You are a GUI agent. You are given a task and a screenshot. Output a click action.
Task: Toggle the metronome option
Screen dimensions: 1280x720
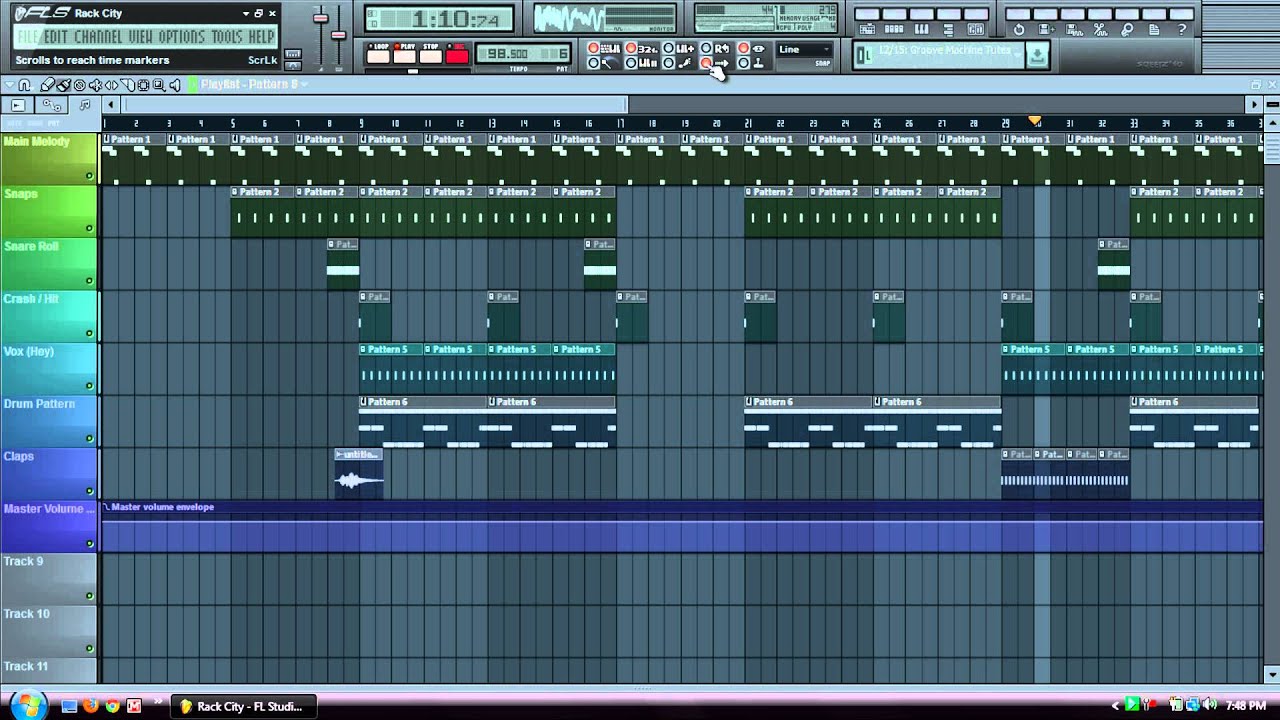[x=594, y=62]
